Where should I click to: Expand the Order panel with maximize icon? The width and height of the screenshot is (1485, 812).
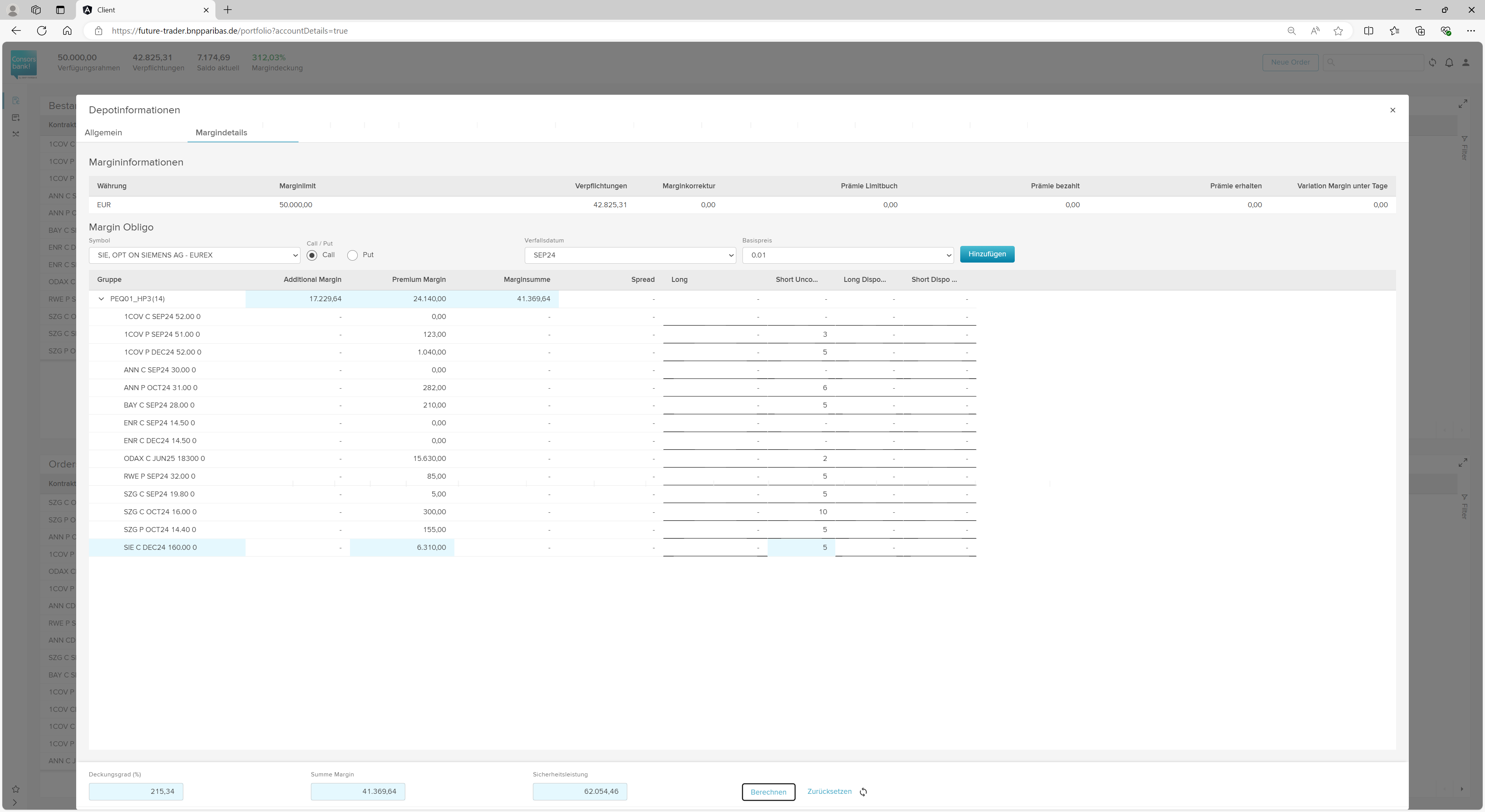[x=1463, y=463]
